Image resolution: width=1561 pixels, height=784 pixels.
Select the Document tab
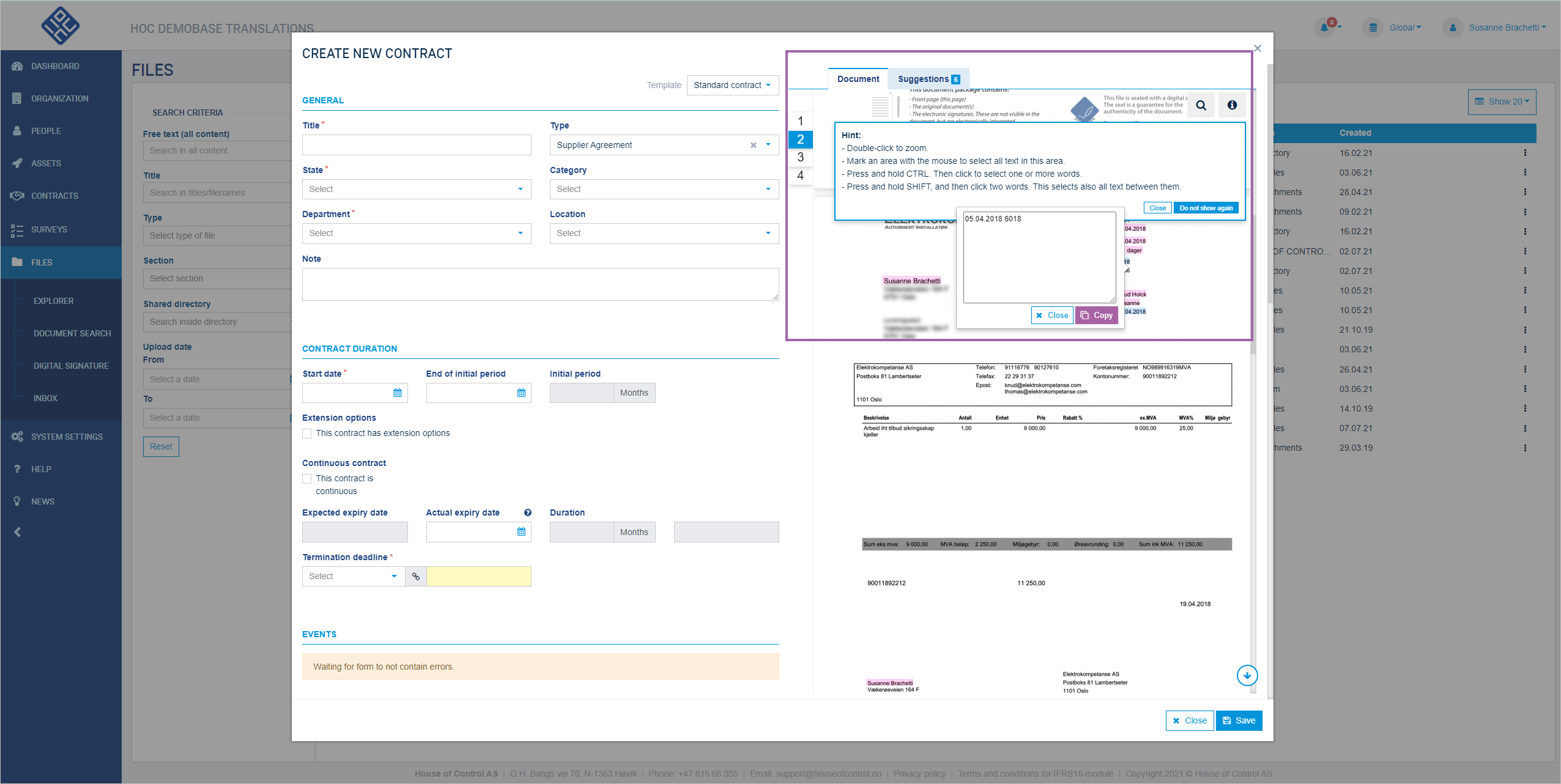pyautogui.click(x=858, y=78)
